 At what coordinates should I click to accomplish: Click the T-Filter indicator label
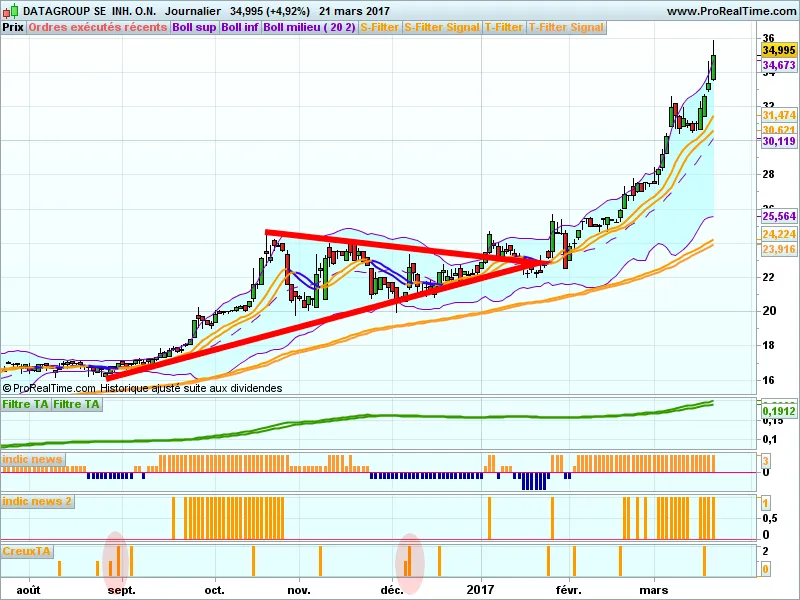504,27
